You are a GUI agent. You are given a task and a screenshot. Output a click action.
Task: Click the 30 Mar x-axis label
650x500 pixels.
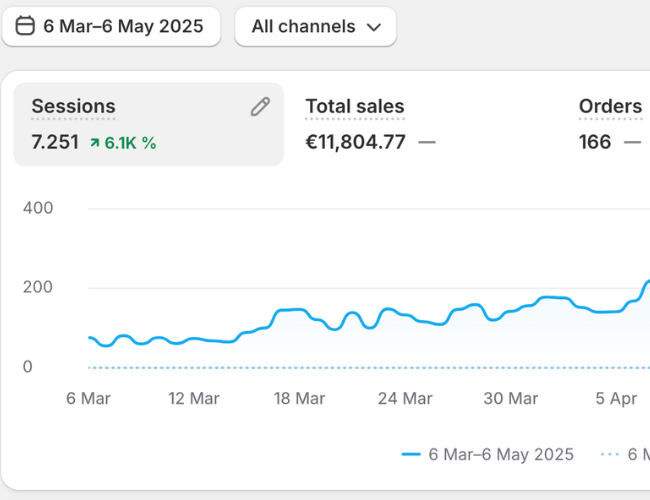(x=510, y=398)
